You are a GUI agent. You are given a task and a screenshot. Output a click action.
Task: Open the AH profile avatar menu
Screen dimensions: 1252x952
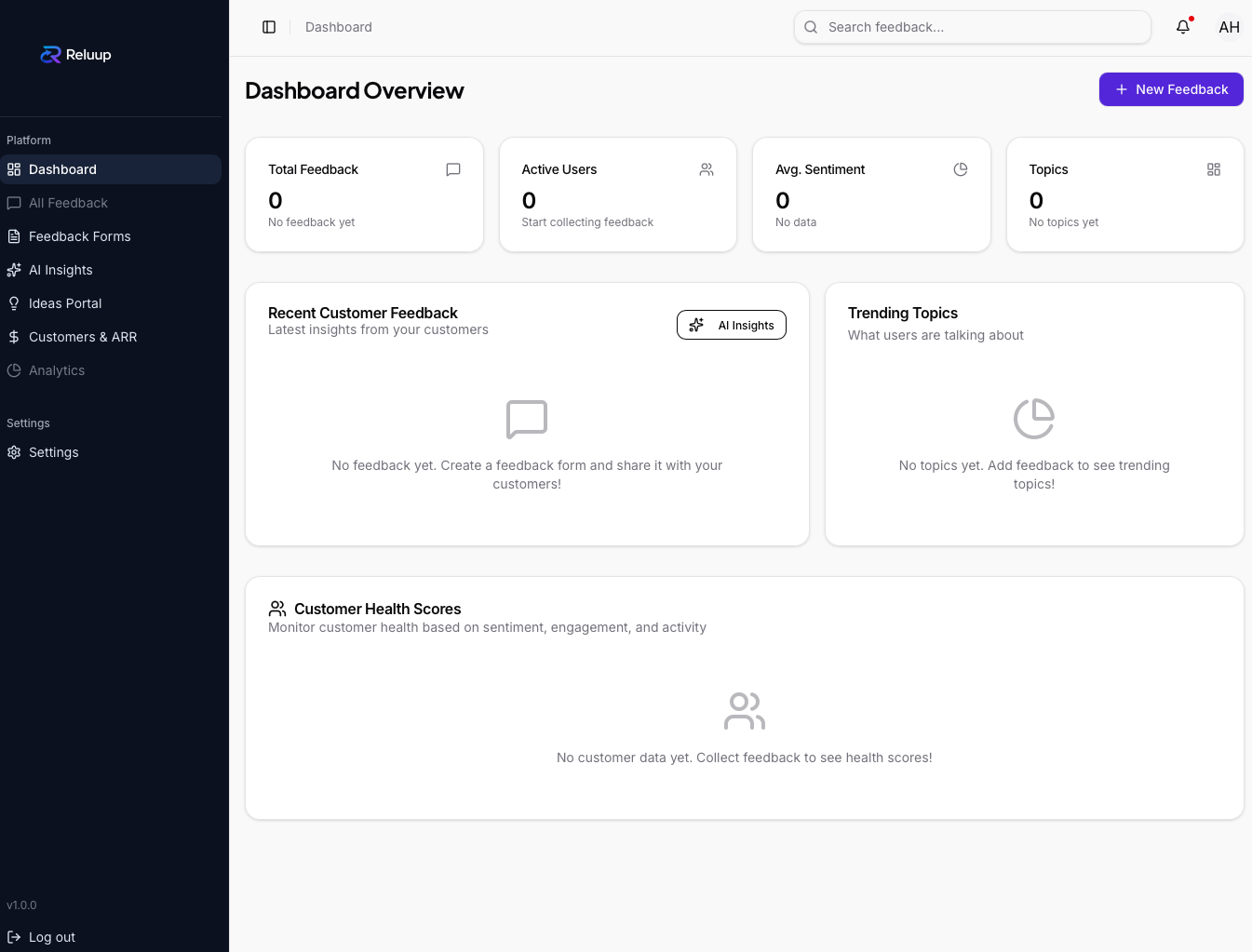point(1229,27)
